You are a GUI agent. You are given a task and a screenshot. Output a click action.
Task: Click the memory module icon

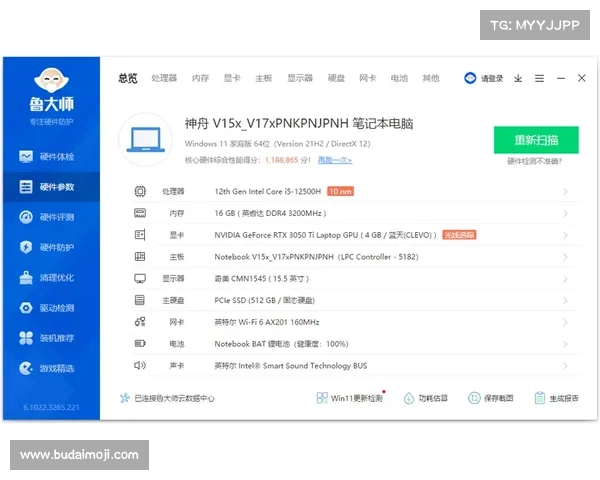point(140,213)
